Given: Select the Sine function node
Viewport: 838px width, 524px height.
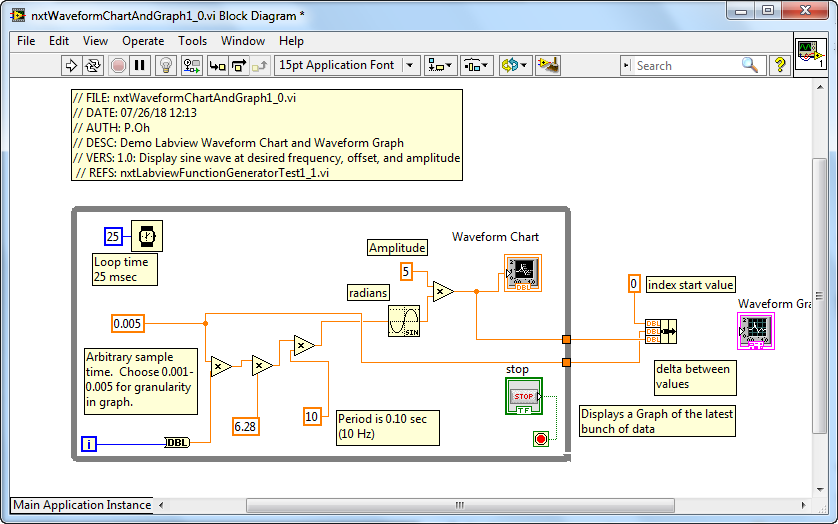Looking at the screenshot, I should (404, 321).
